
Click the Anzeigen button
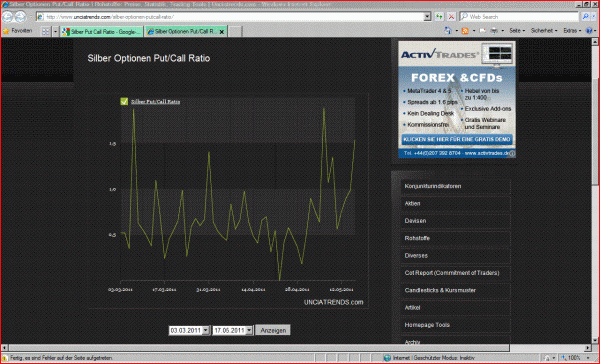[x=273, y=330]
